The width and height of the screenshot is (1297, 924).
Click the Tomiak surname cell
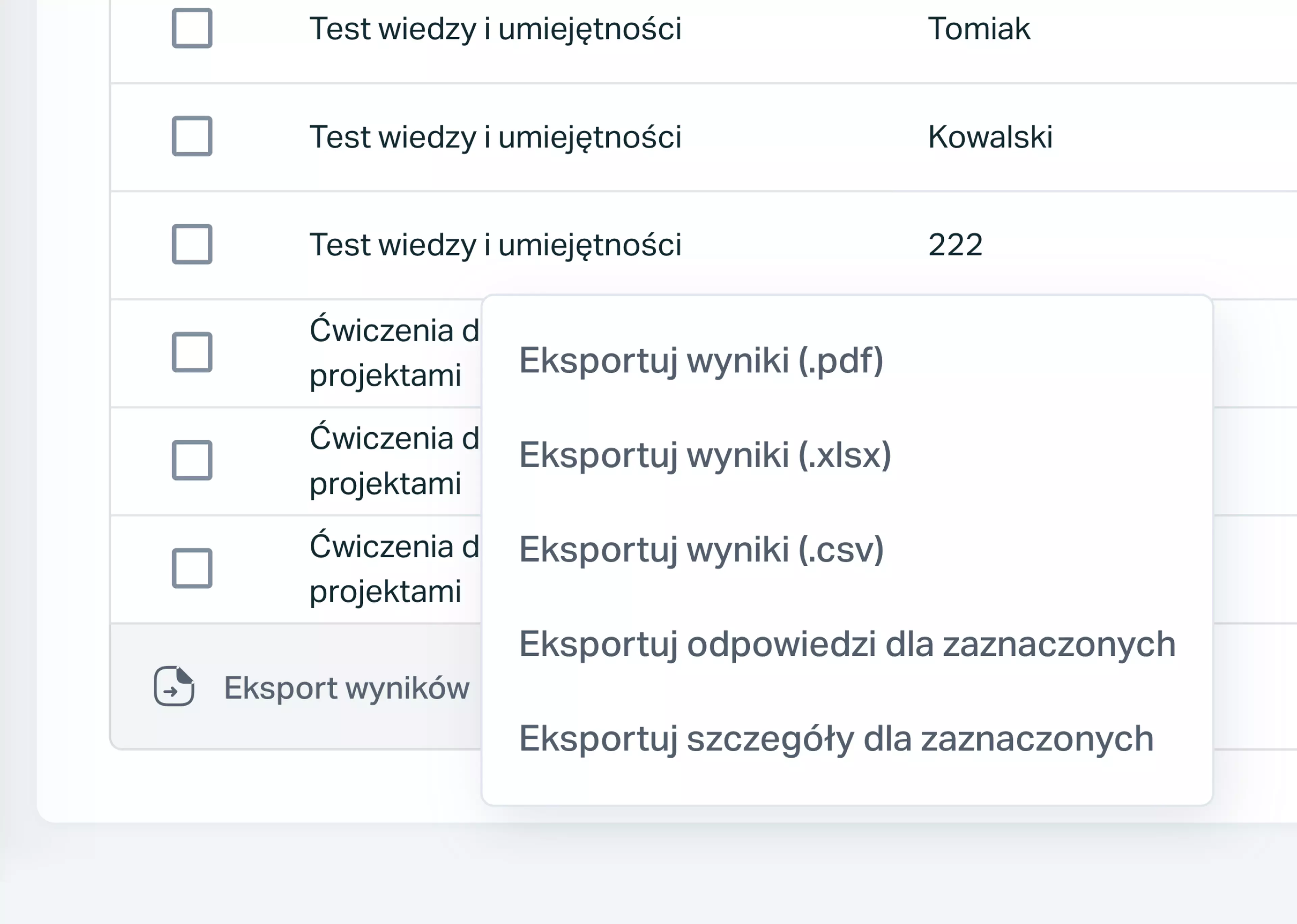pyautogui.click(x=979, y=28)
